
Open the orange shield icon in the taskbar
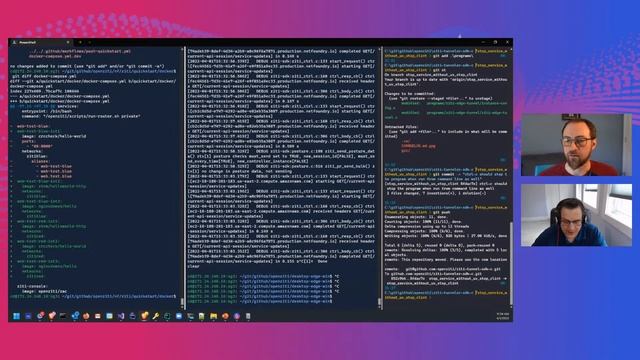pyautogui.click(x=144, y=316)
